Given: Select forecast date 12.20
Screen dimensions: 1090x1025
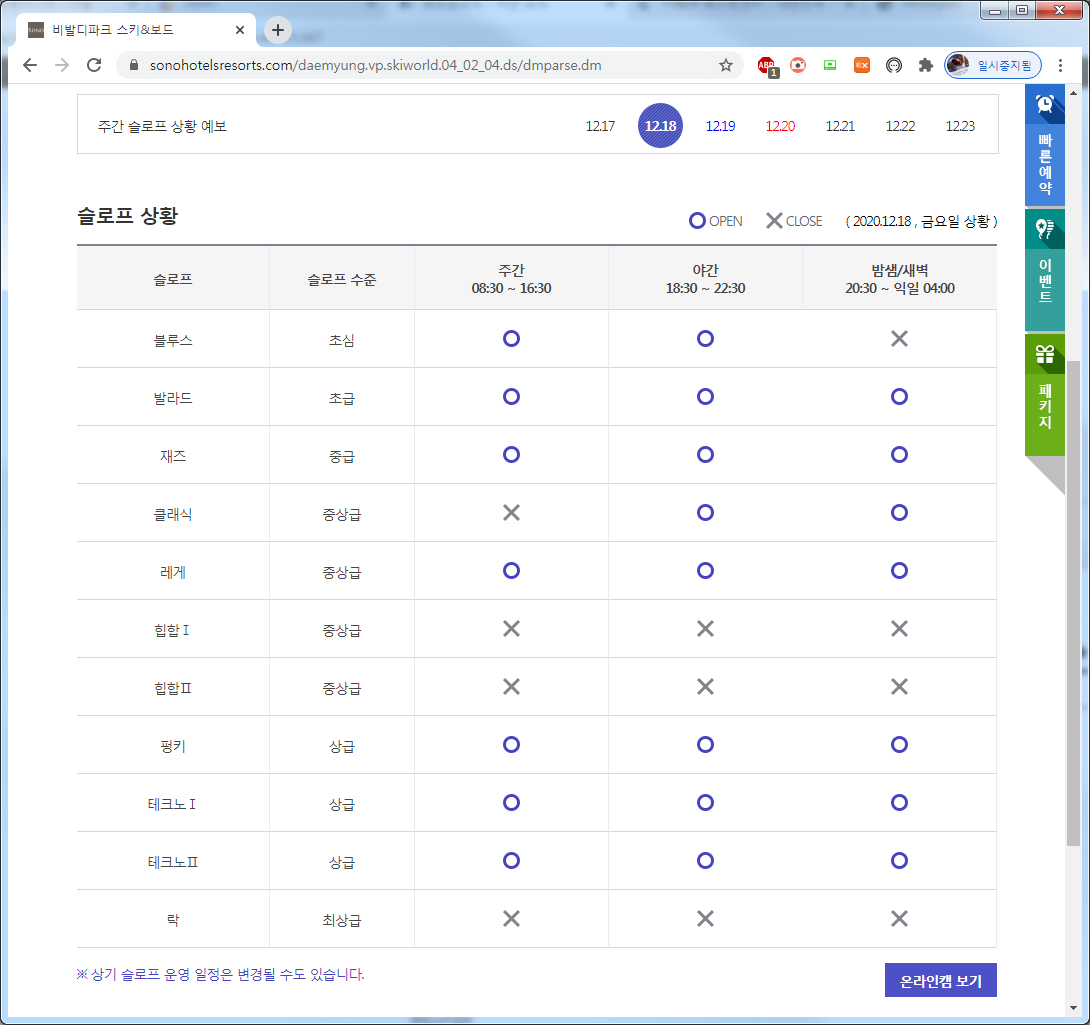Looking at the screenshot, I should pyautogui.click(x=780, y=126).
